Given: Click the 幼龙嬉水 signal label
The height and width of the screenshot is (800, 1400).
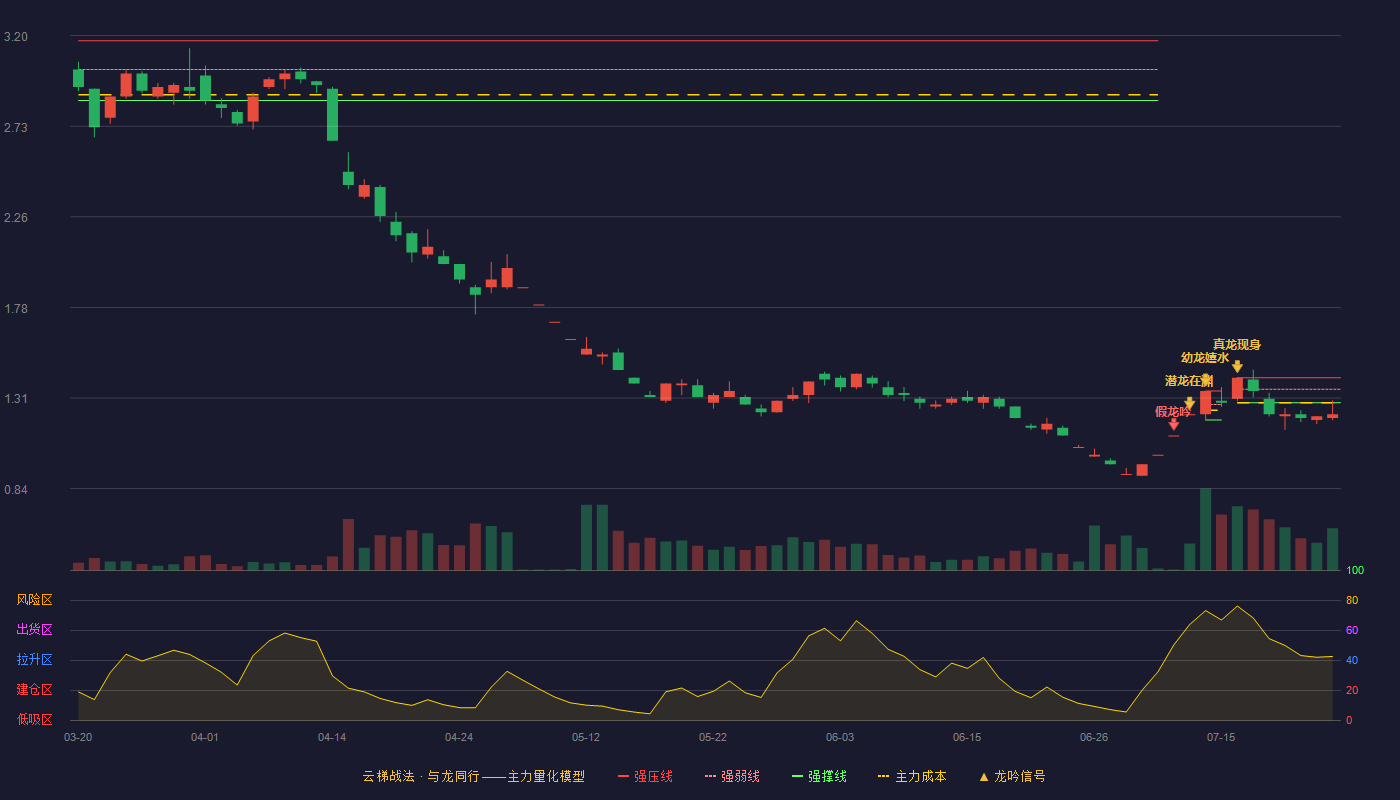Looking at the screenshot, I should click(x=1205, y=358).
